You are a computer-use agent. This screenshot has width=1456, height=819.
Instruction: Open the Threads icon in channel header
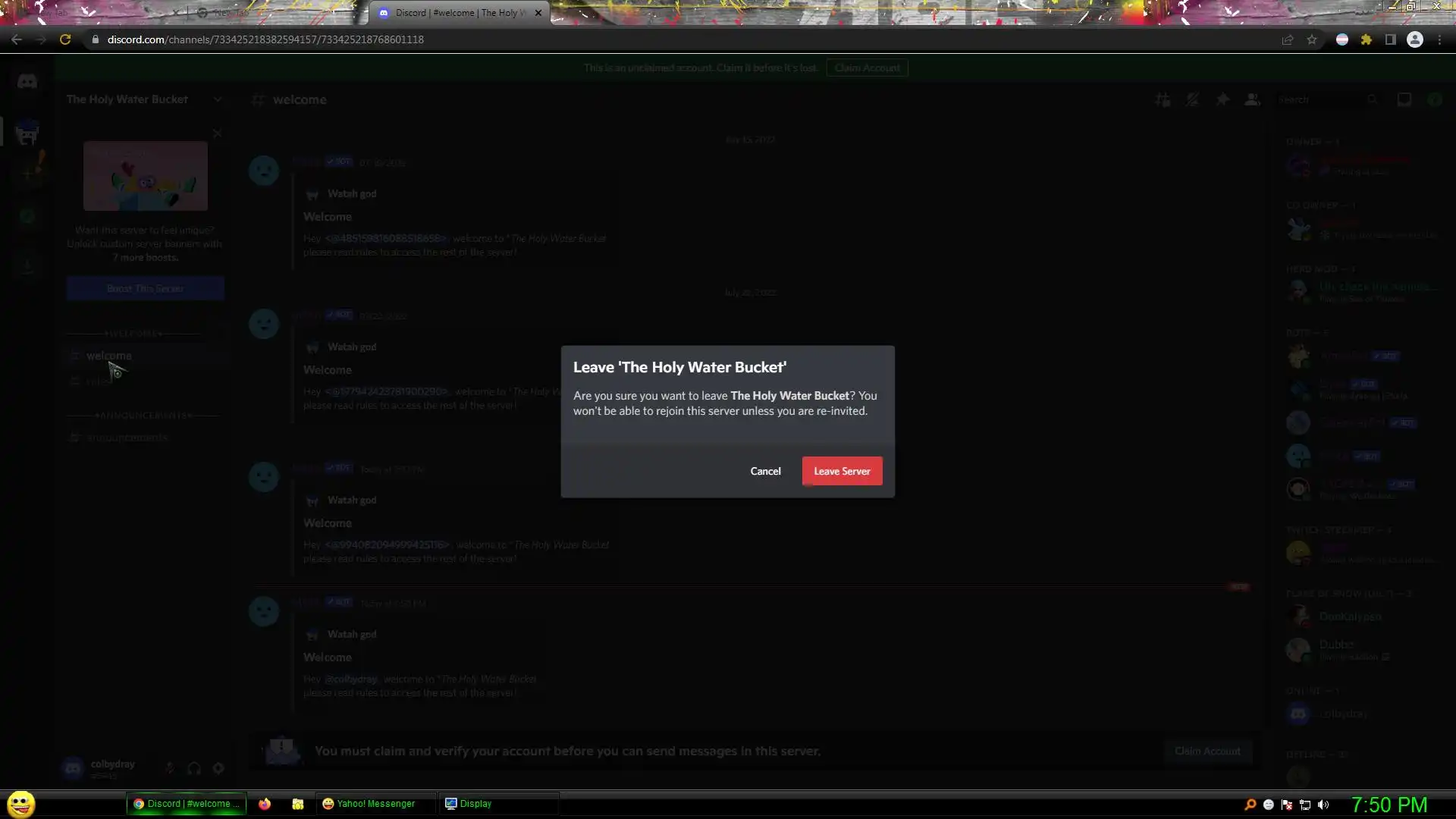[x=1162, y=99]
